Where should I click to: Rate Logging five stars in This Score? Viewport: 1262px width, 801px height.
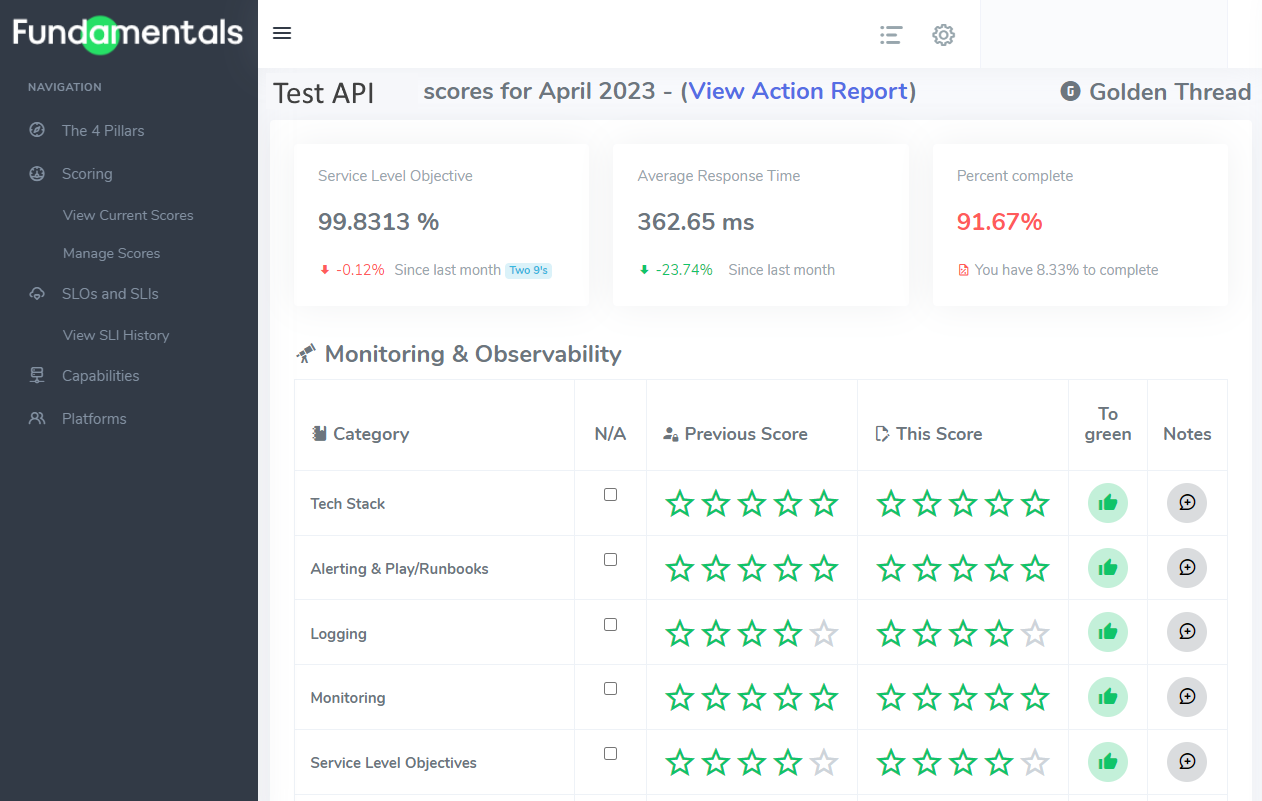(1034, 632)
